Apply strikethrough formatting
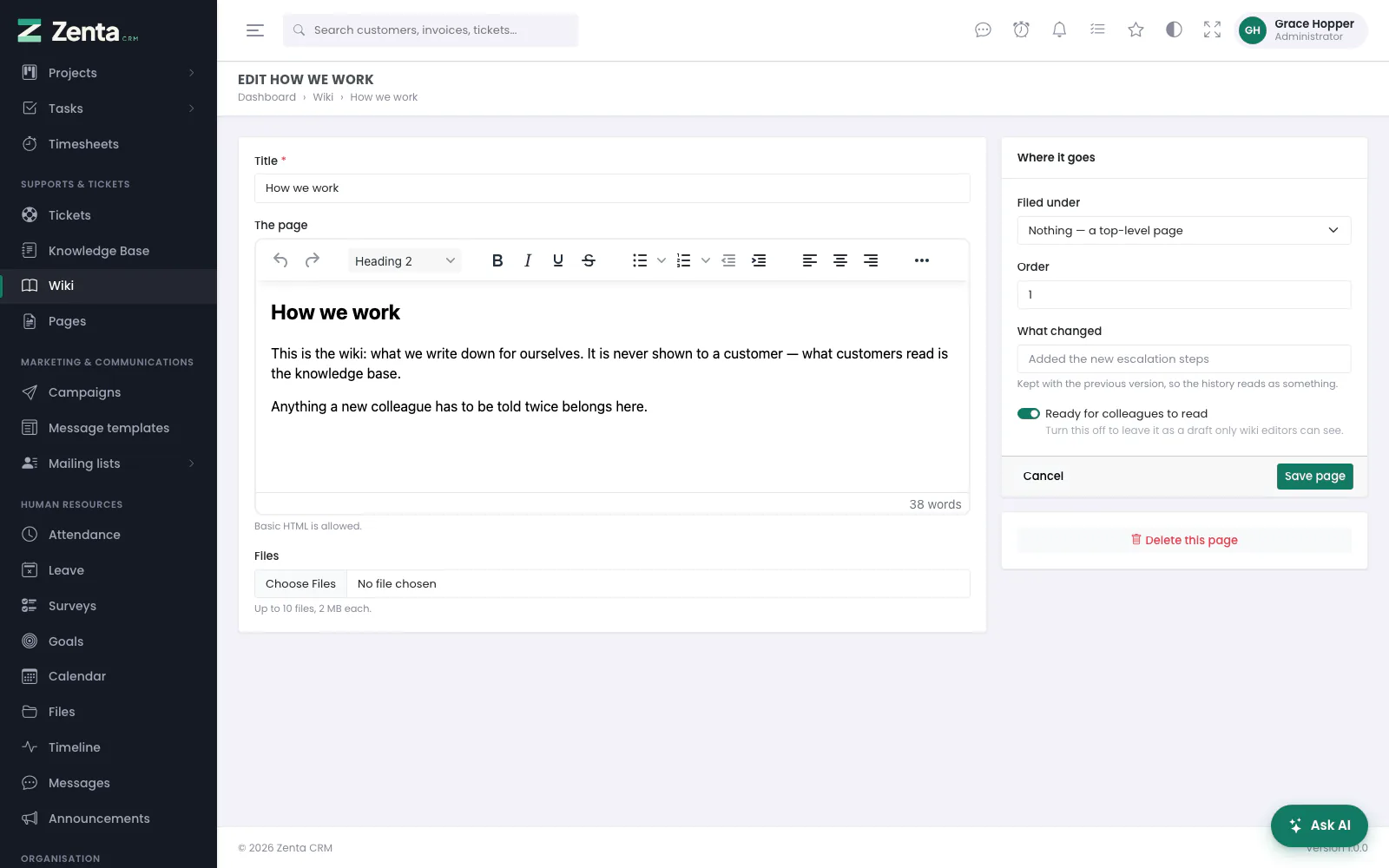The width and height of the screenshot is (1389, 868). [x=589, y=260]
